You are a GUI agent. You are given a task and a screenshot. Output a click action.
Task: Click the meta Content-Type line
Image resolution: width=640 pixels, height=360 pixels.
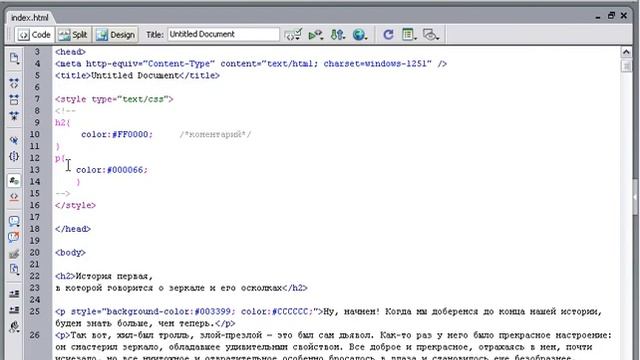click(251, 64)
